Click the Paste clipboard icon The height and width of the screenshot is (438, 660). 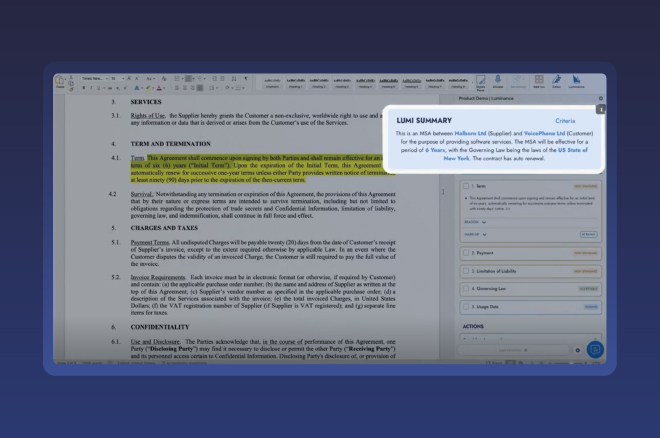click(x=59, y=80)
